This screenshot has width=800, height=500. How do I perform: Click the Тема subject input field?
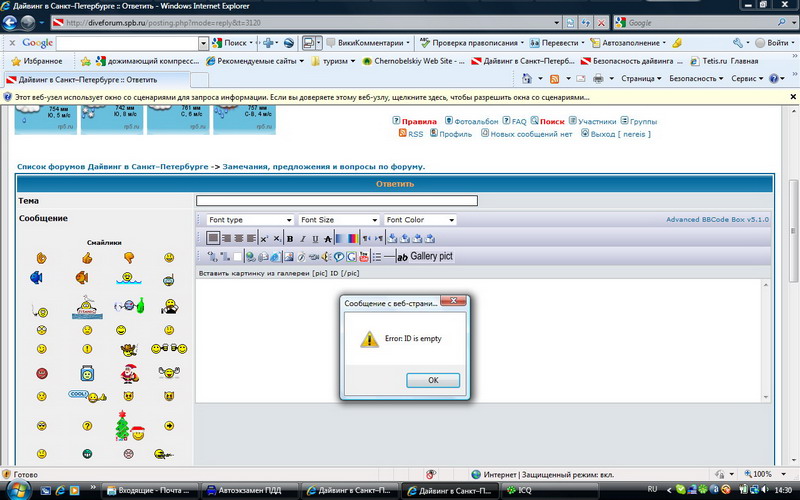tap(336, 201)
